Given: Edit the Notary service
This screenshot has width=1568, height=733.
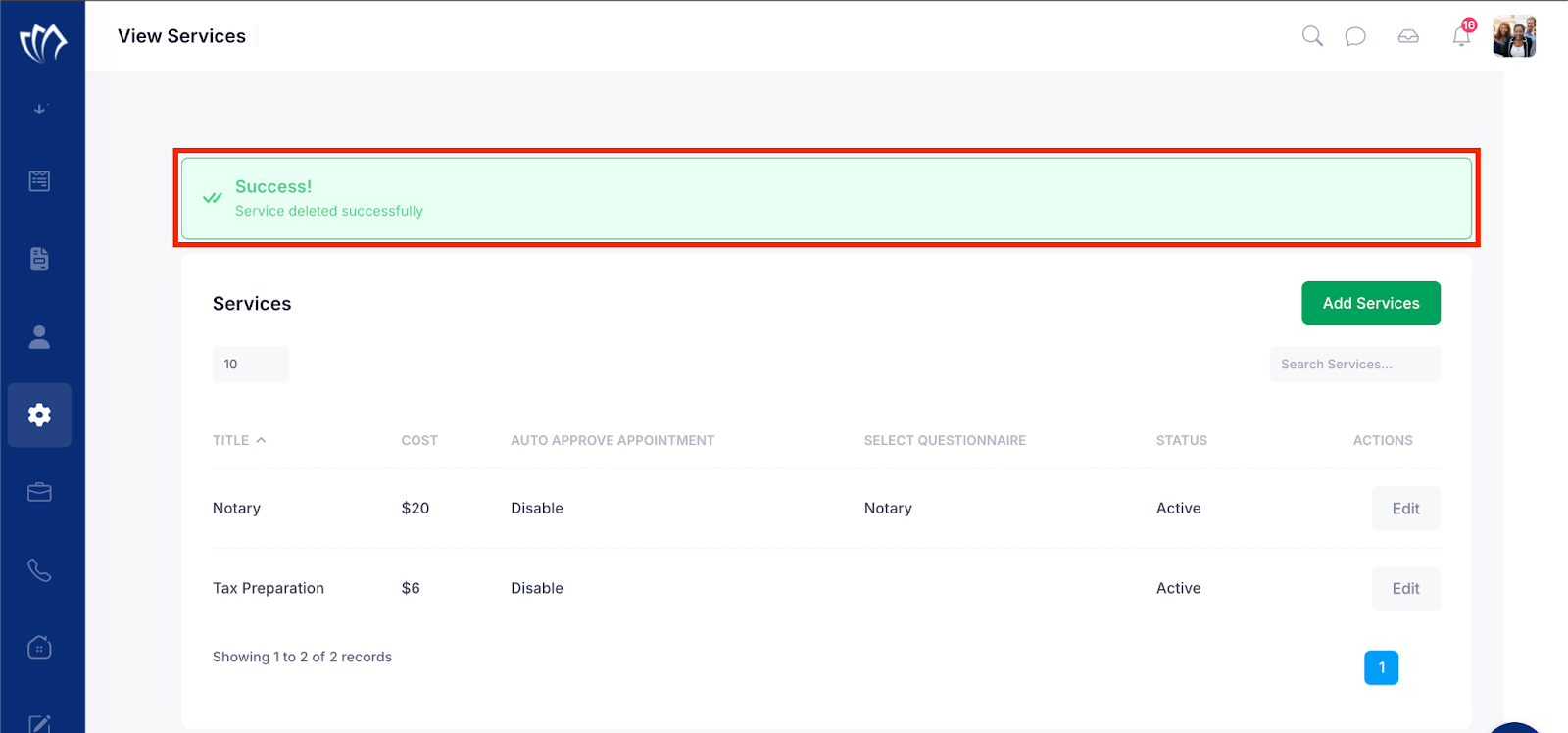Looking at the screenshot, I should [1406, 509].
